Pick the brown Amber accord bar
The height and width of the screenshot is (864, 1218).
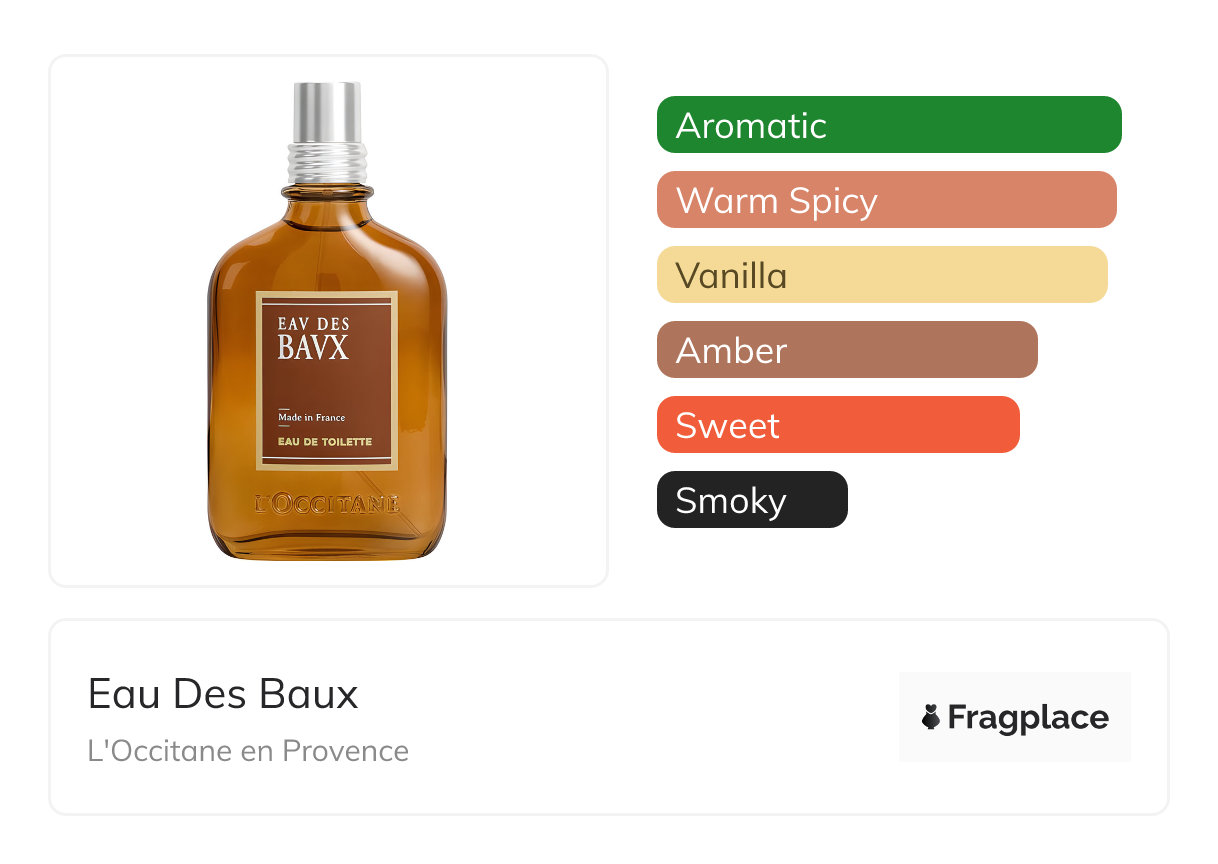coord(847,350)
